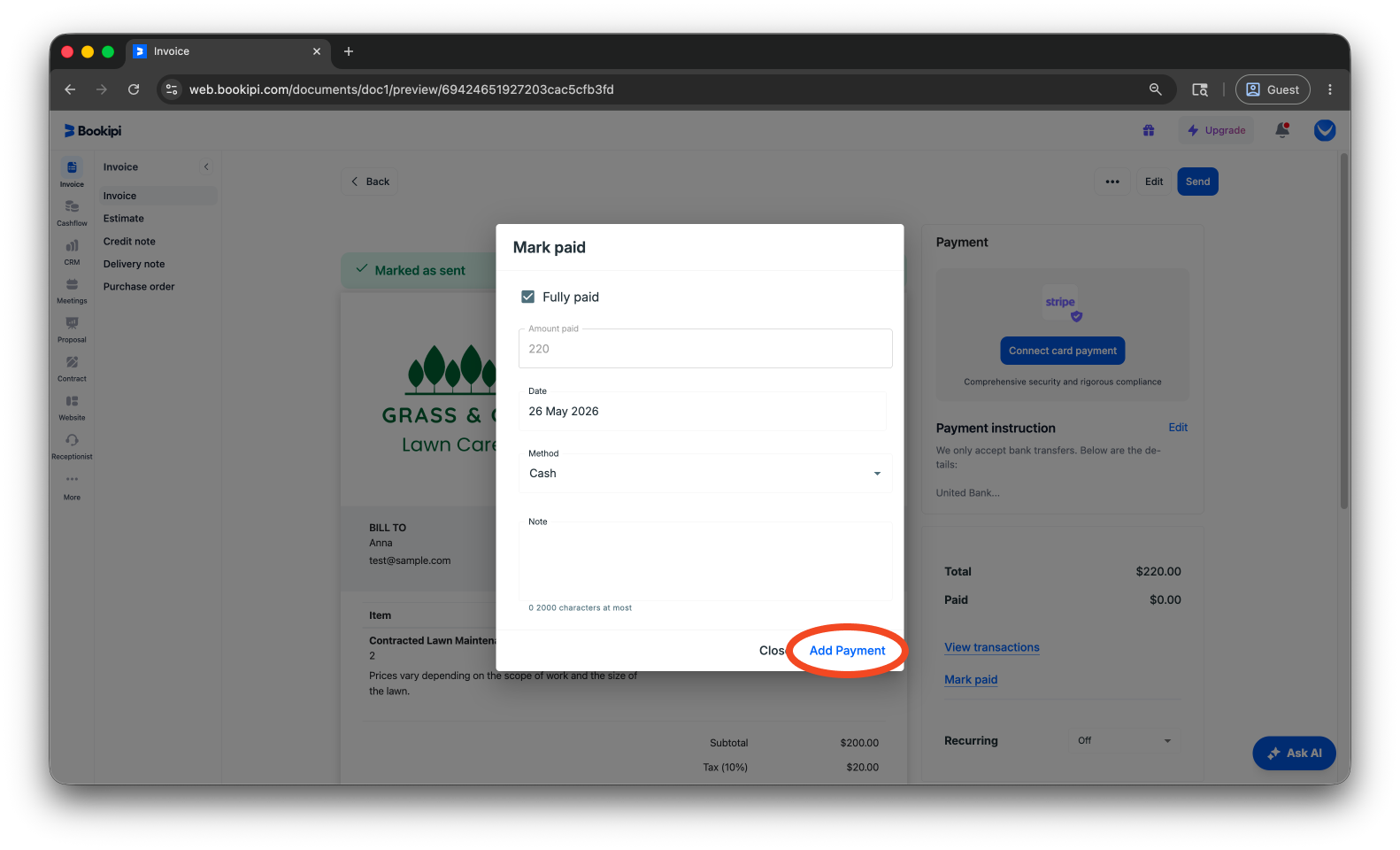Edit the Payment instruction

(1178, 428)
